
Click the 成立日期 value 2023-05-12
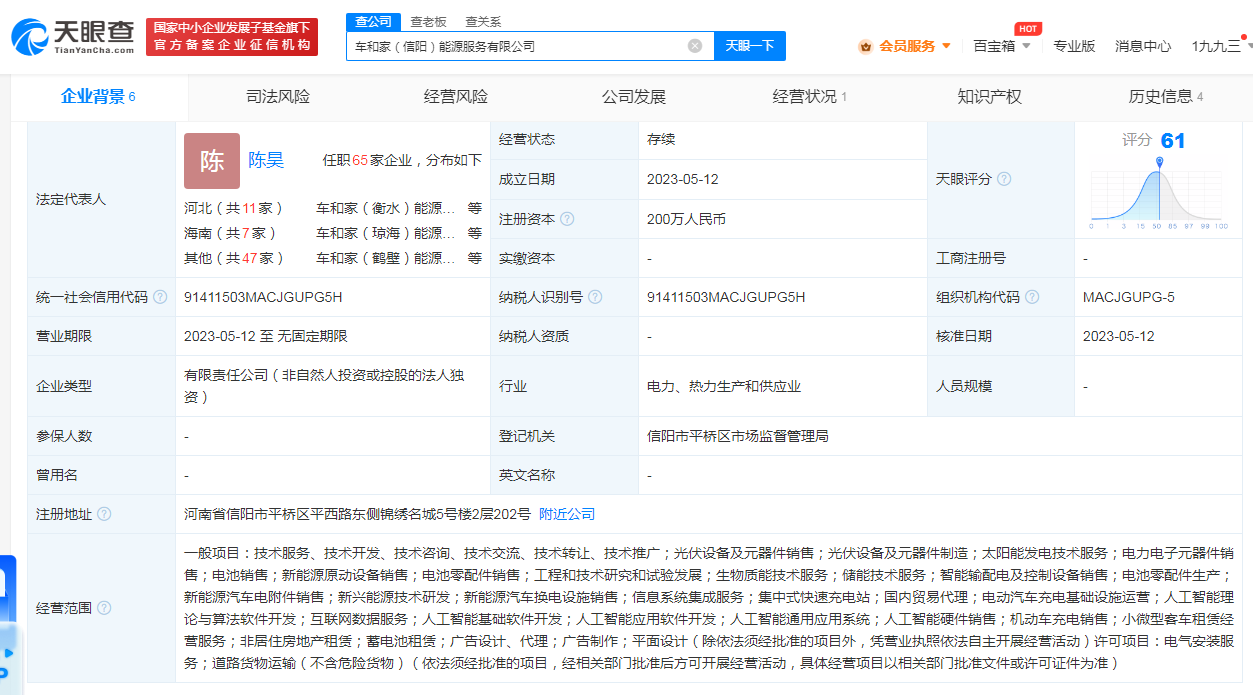coord(683,179)
